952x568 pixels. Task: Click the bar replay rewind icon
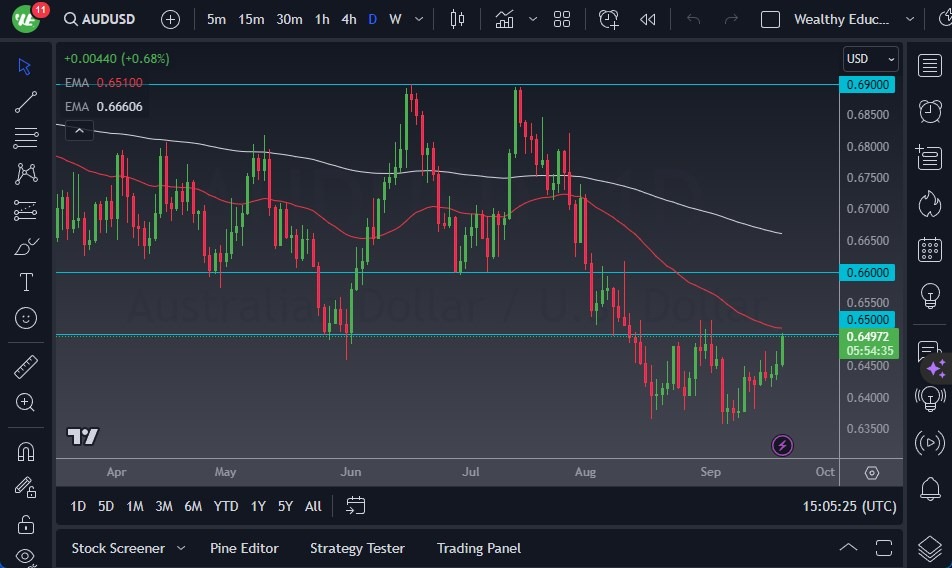(x=648, y=19)
